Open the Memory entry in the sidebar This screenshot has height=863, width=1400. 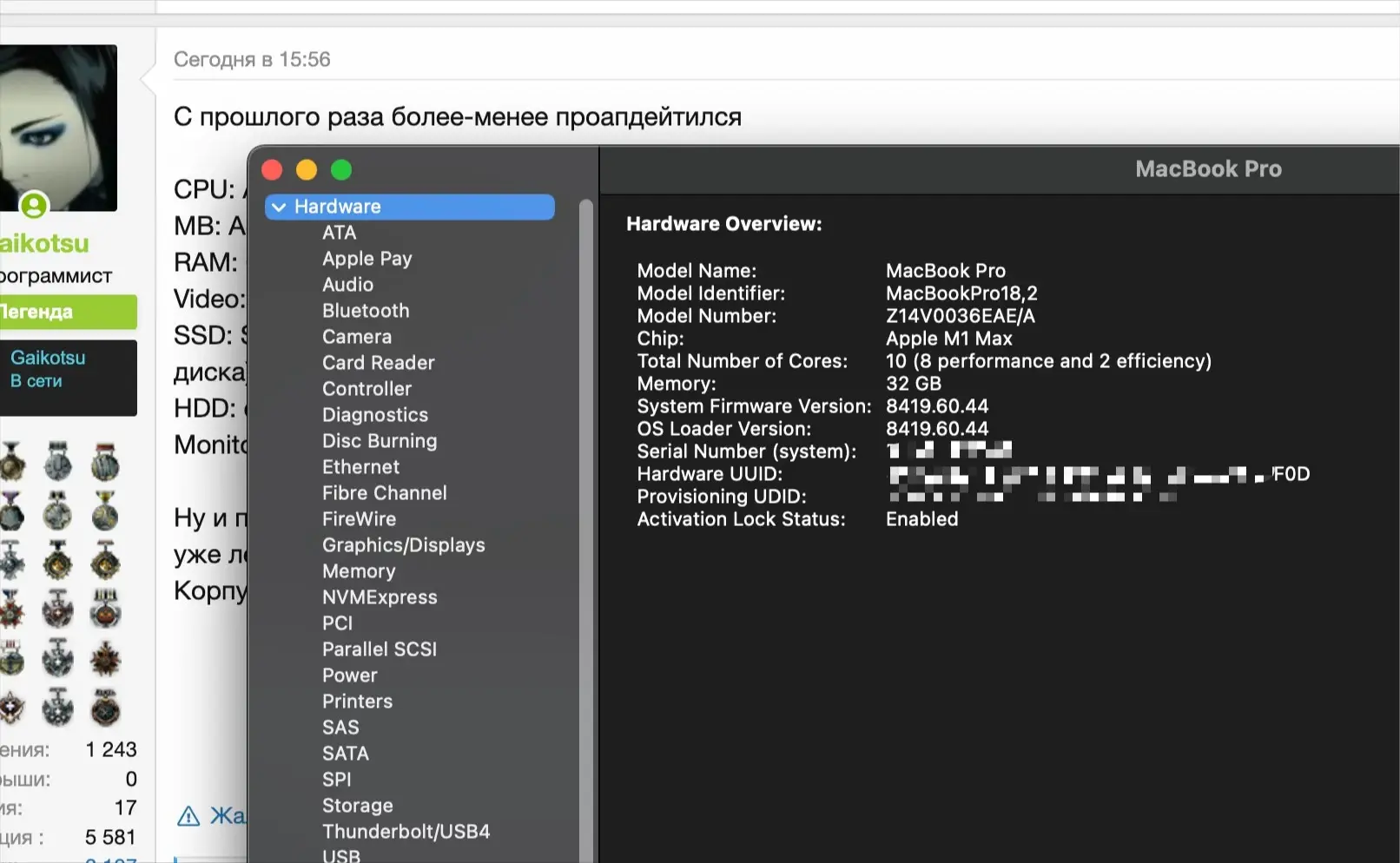tap(359, 571)
